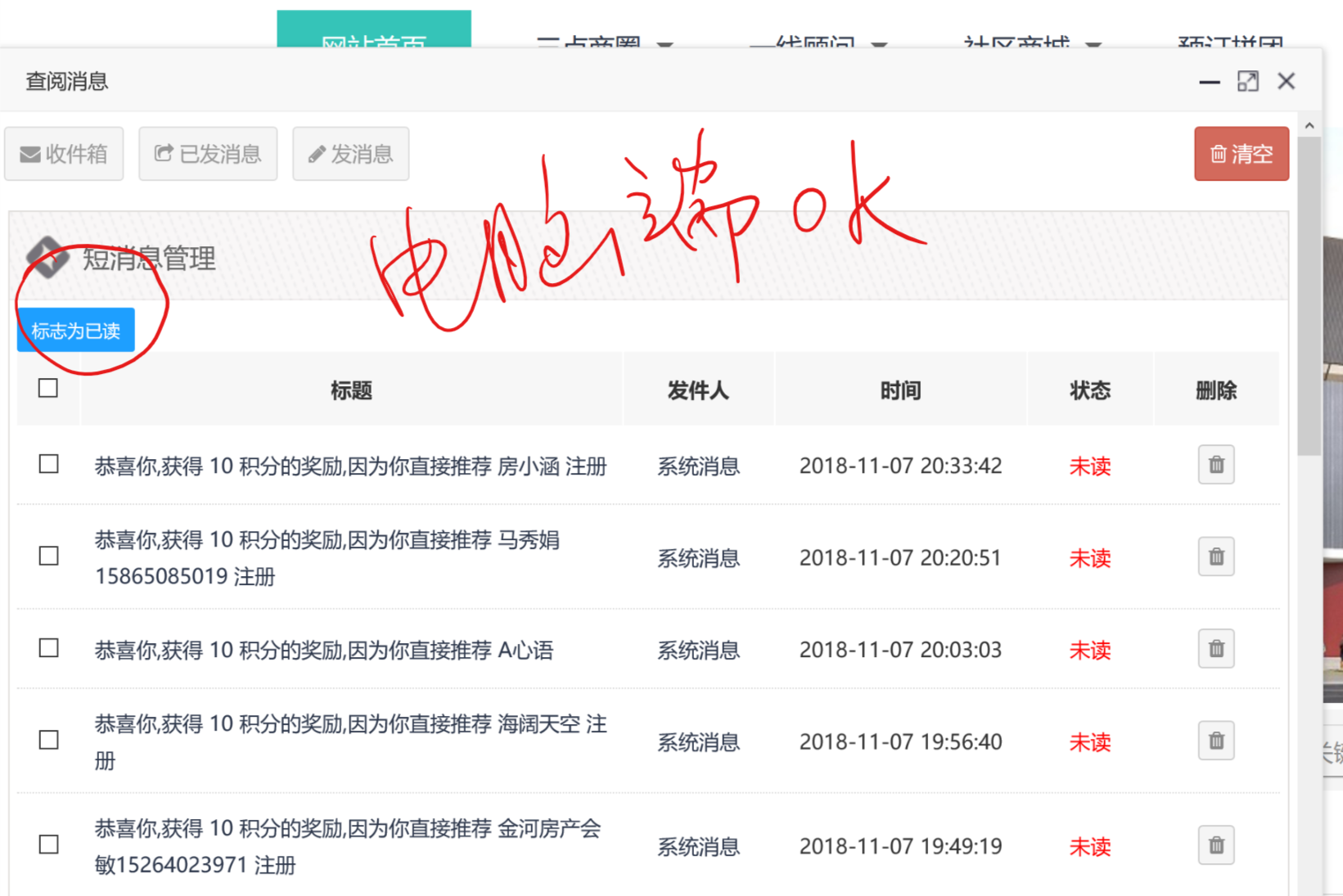Click the blue 标志为已读 button
Screen dimensions: 1343x896
click(76, 331)
